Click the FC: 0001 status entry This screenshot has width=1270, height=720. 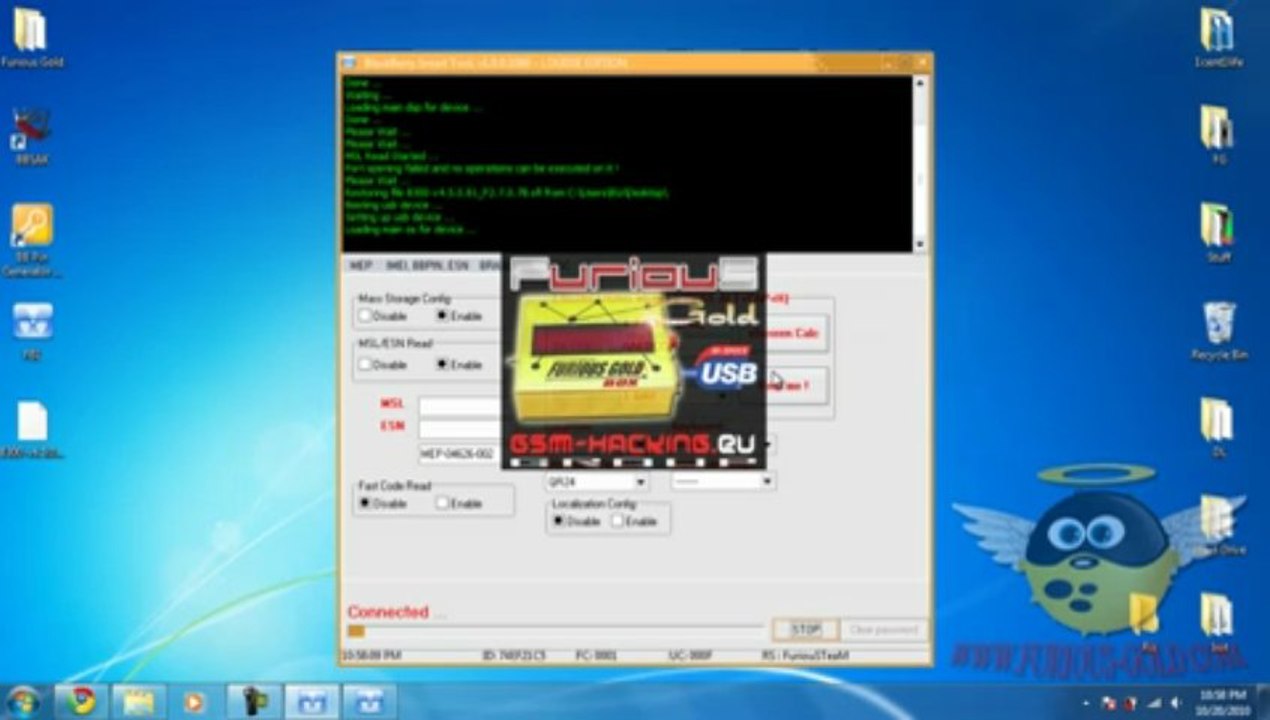(596, 656)
